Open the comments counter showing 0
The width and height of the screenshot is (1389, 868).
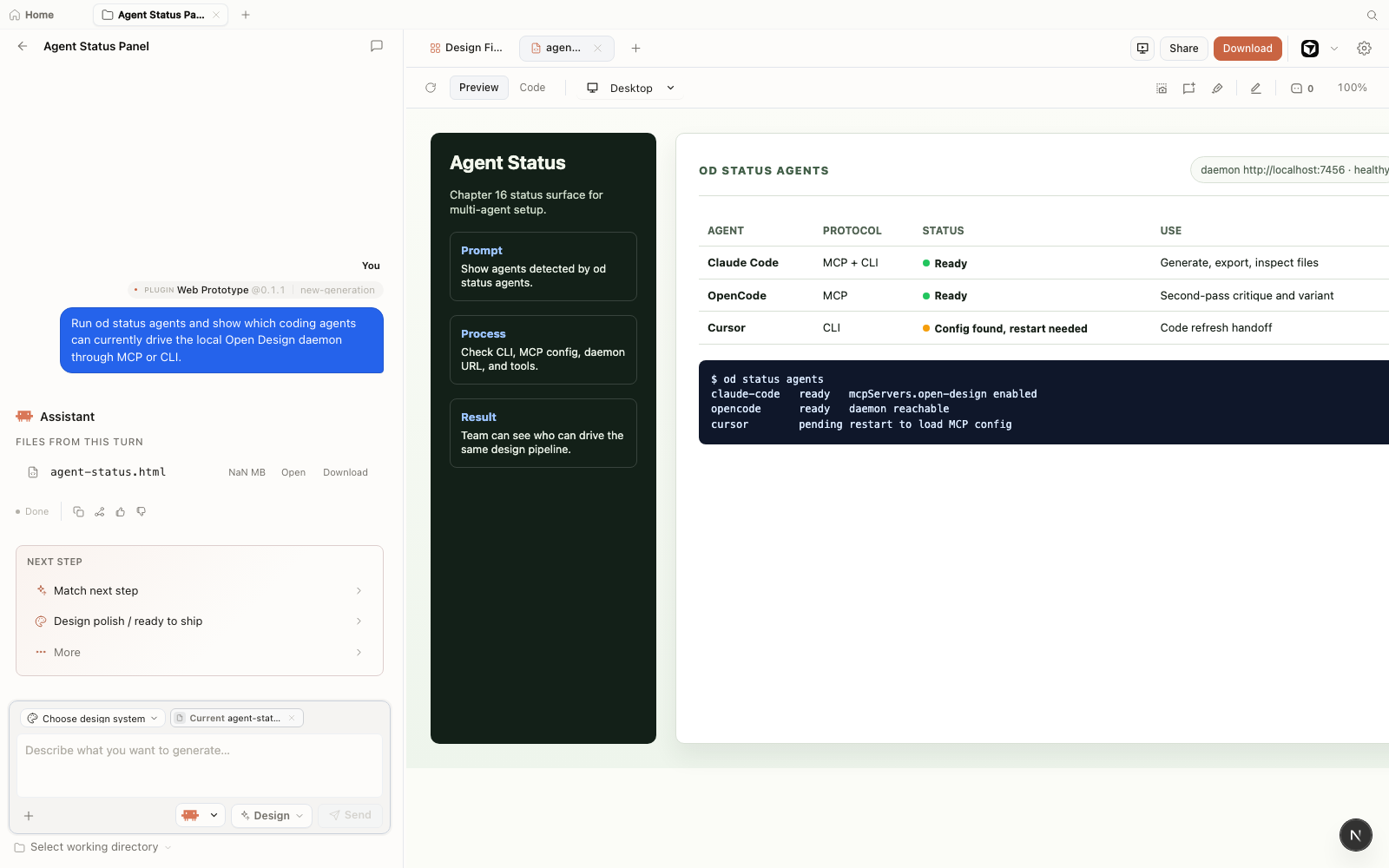1302,88
